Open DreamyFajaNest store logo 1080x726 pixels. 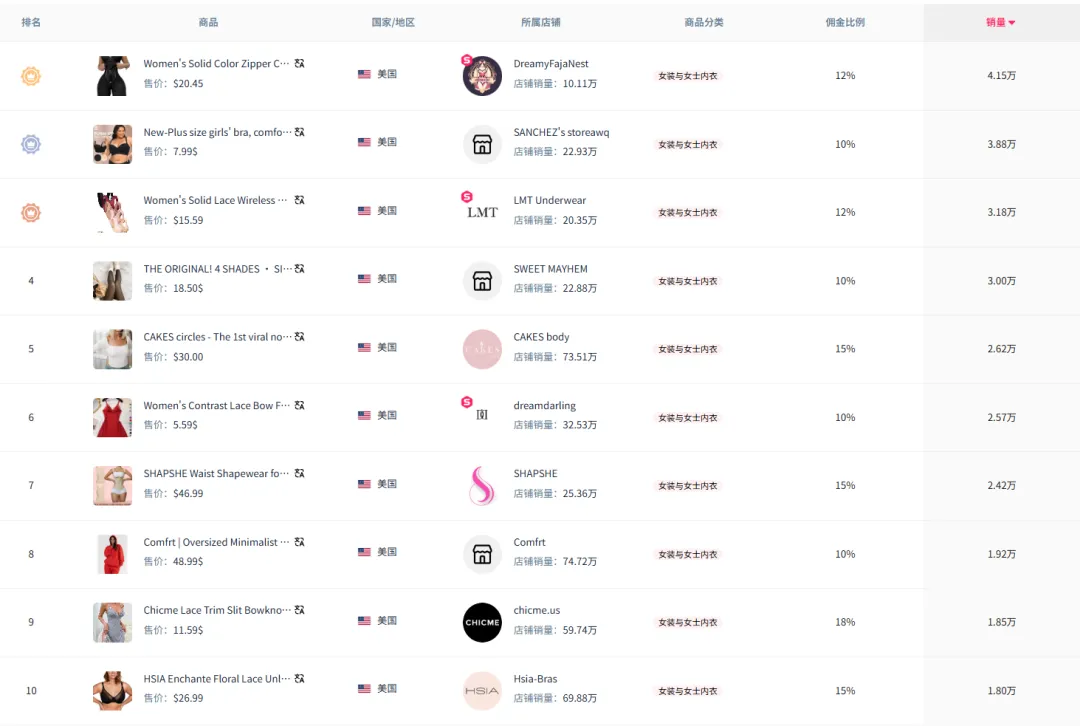(482, 76)
